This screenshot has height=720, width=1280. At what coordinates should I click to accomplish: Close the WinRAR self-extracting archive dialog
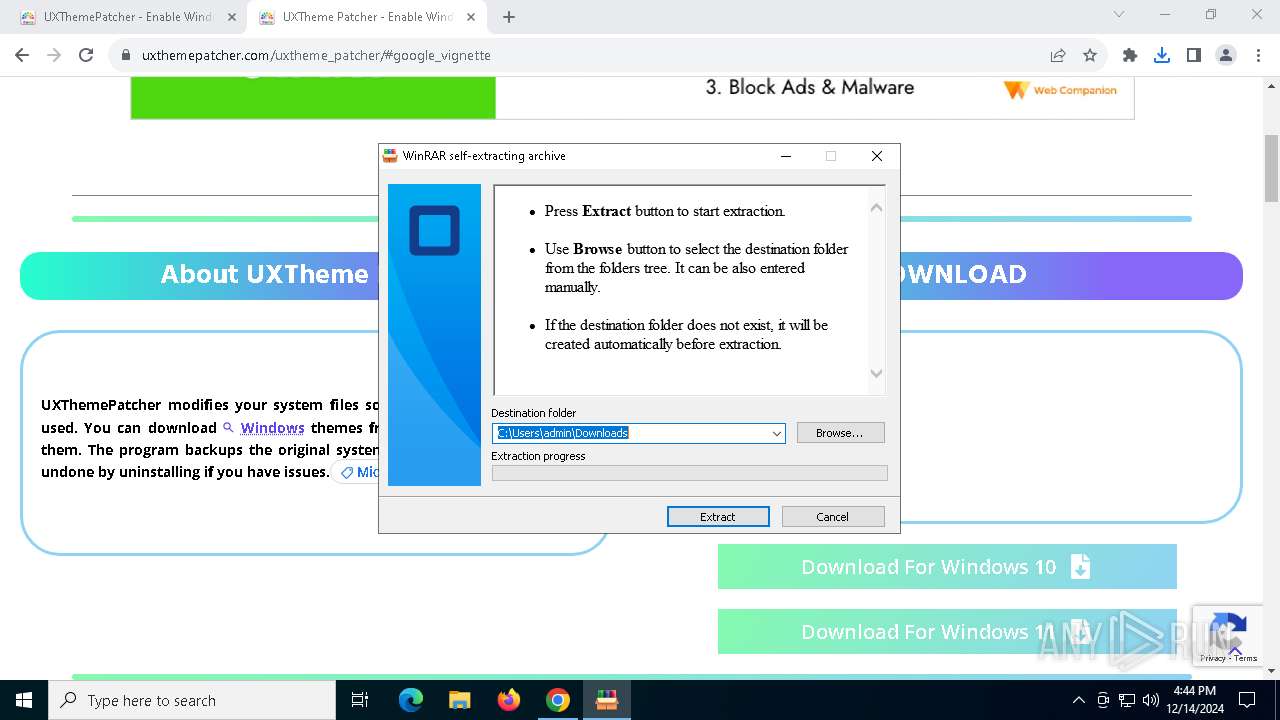(x=877, y=156)
